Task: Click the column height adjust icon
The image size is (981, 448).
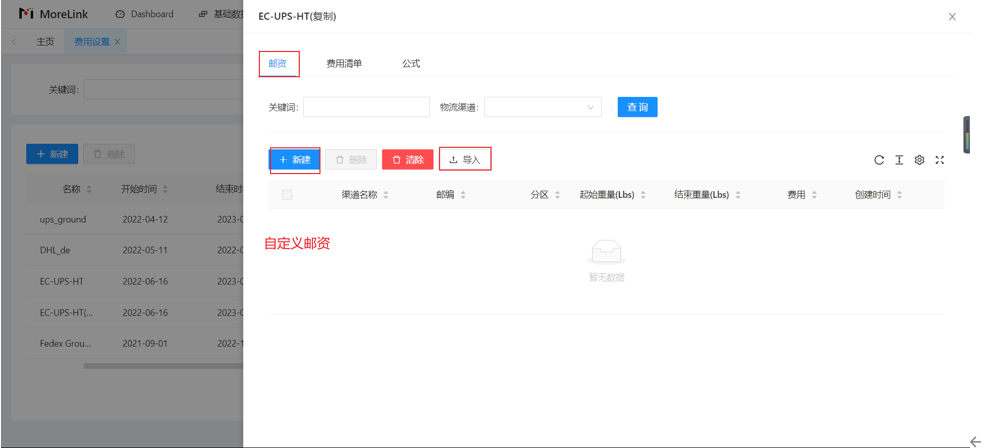Action: point(899,160)
